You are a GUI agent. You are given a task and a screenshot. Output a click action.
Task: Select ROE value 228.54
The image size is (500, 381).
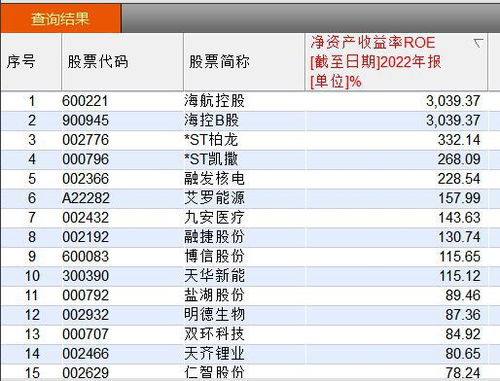[x=459, y=179]
